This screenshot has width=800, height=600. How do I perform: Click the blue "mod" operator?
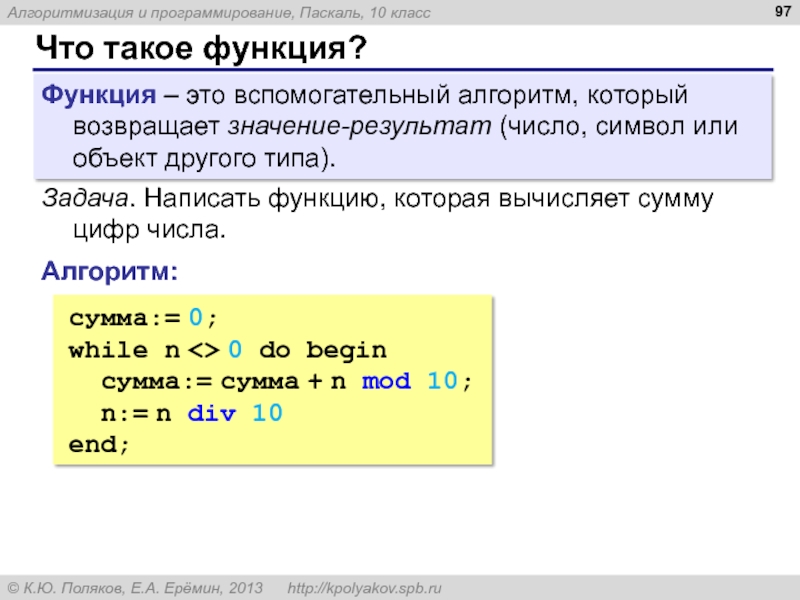pos(385,382)
